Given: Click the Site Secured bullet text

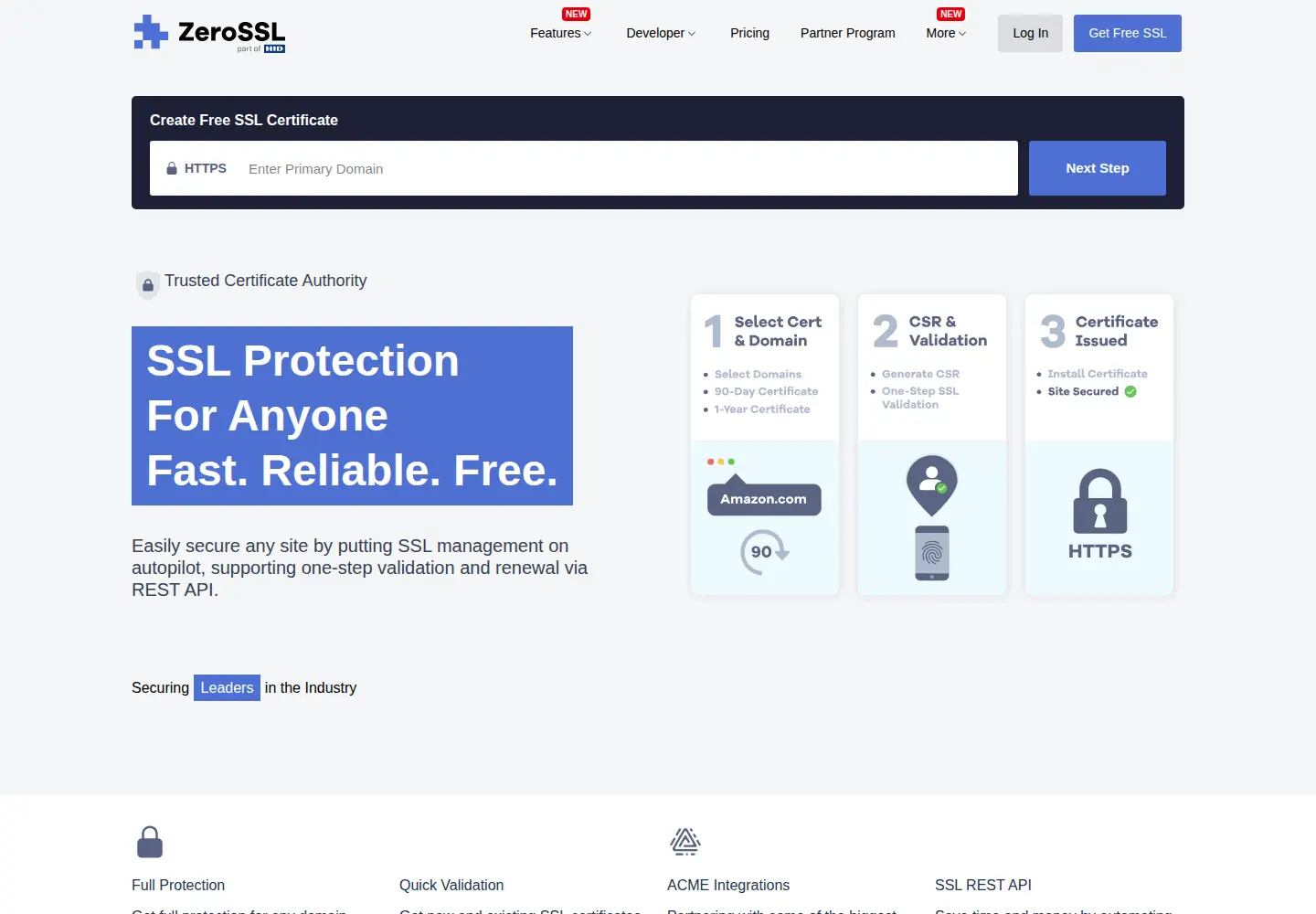Looking at the screenshot, I should point(1083,391).
